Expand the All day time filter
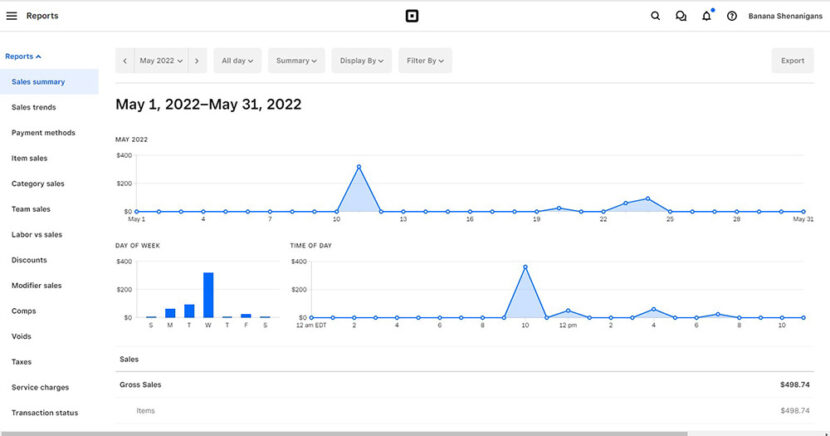The width and height of the screenshot is (830, 436). (x=237, y=61)
